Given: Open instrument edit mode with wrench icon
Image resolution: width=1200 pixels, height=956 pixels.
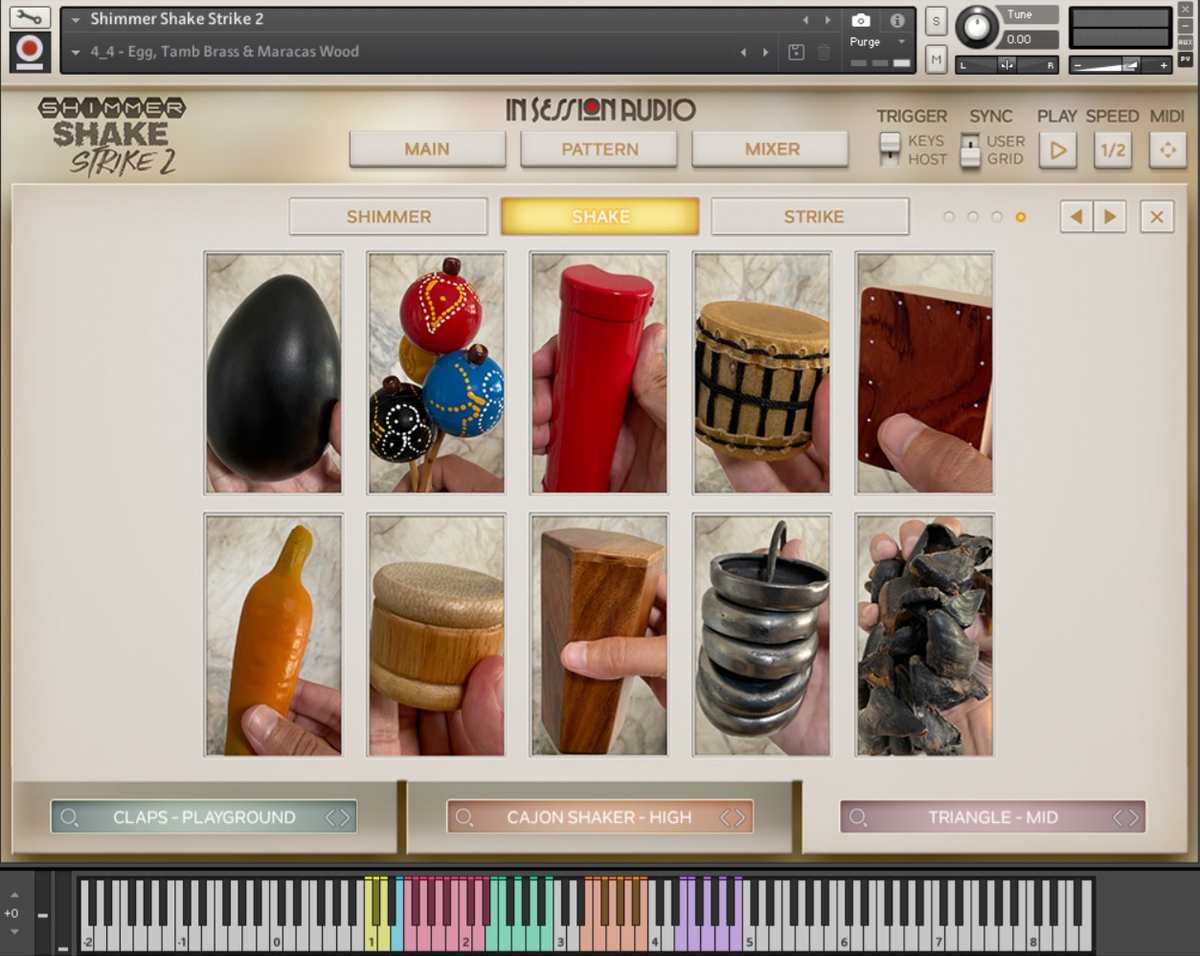Looking at the screenshot, I should 29,17.
